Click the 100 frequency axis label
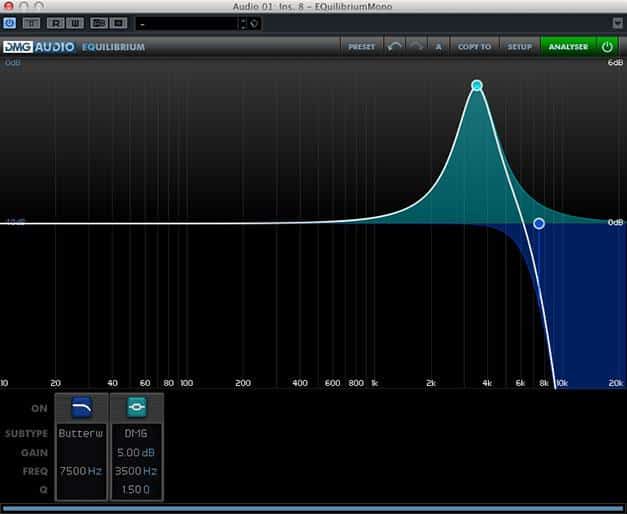 (186, 383)
